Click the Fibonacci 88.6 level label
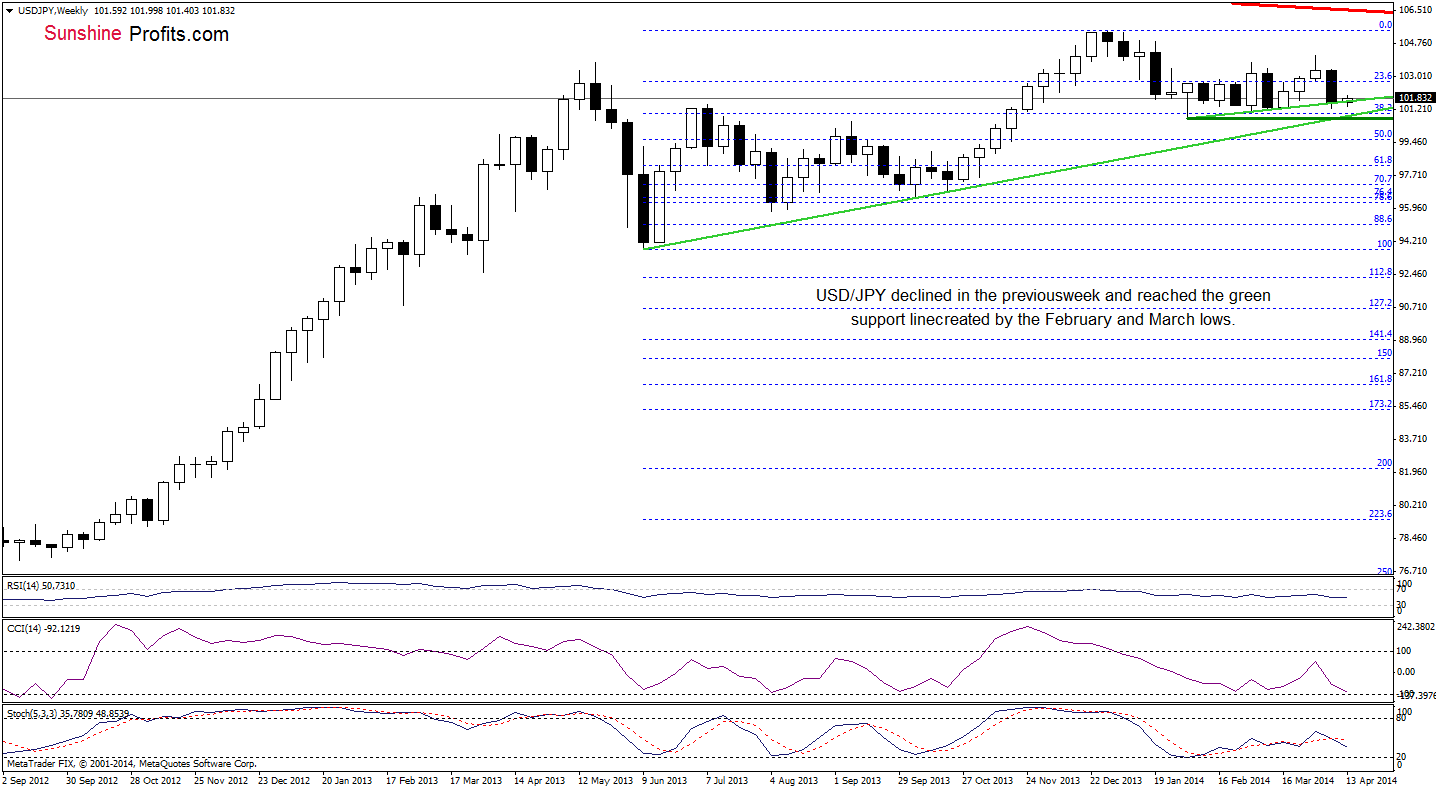 [x=1384, y=219]
